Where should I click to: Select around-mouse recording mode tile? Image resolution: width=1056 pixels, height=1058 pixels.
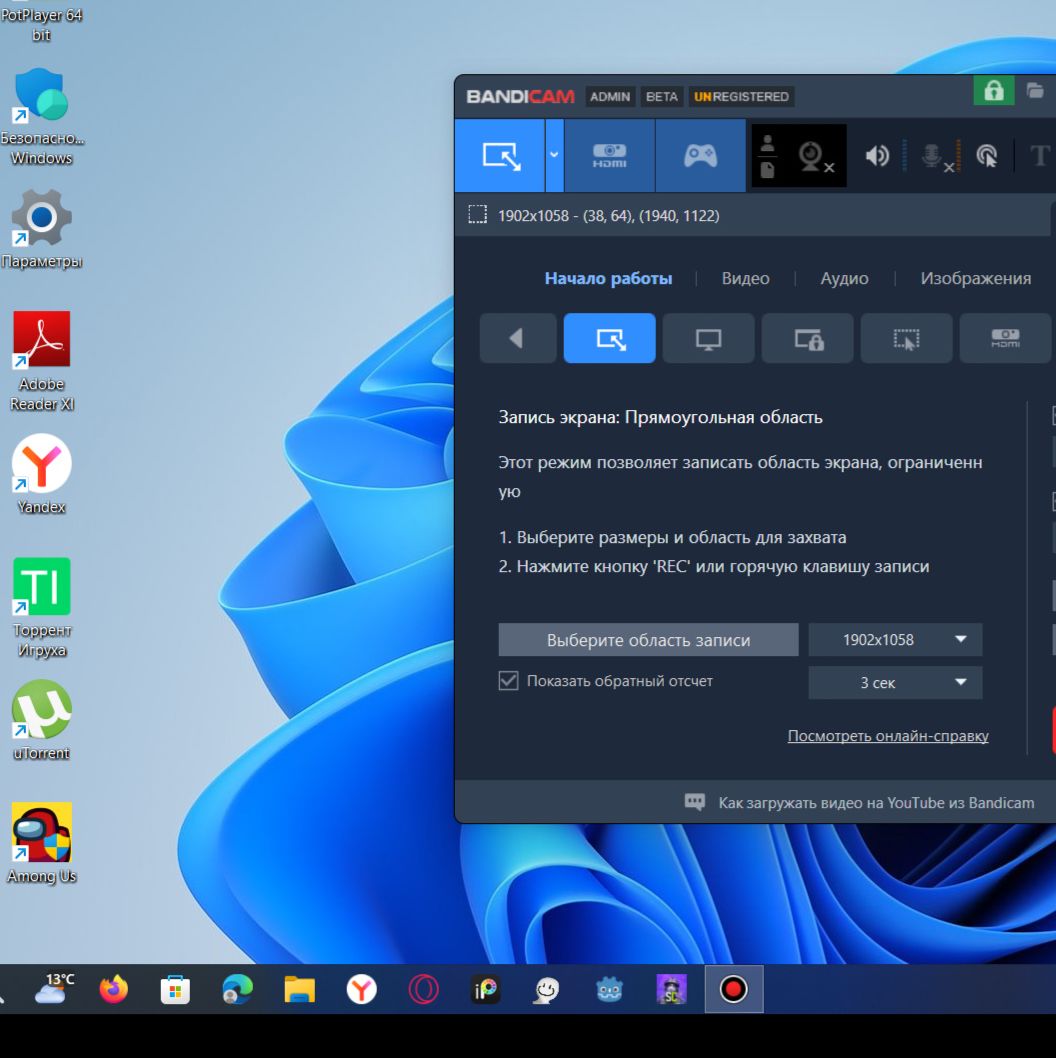tap(906, 338)
